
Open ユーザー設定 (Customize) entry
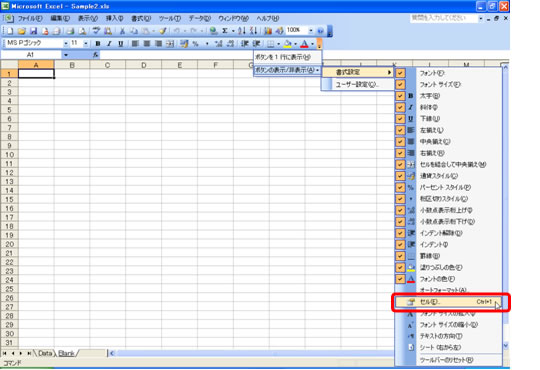(358, 84)
